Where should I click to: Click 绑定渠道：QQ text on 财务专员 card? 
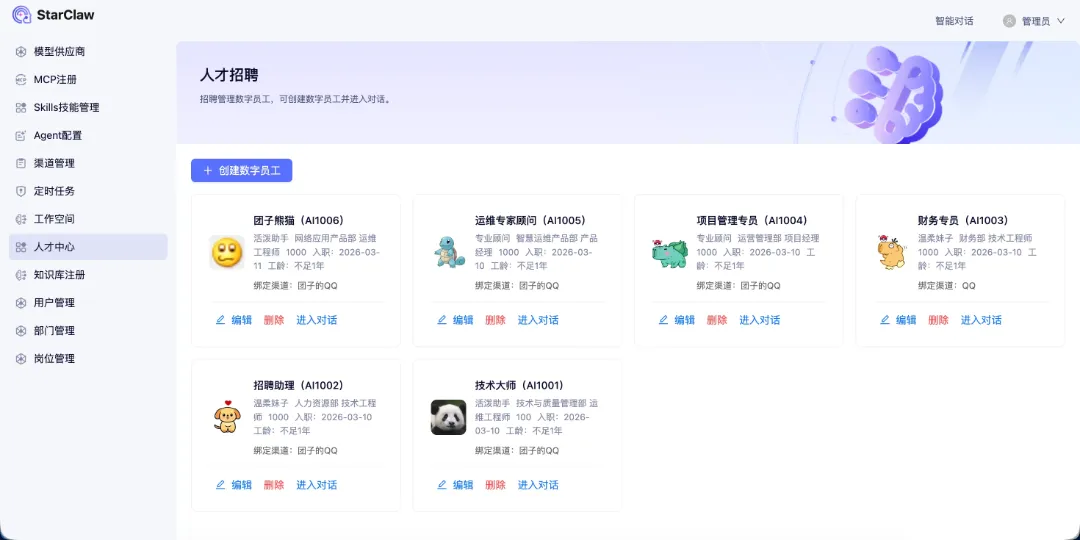tap(947, 285)
